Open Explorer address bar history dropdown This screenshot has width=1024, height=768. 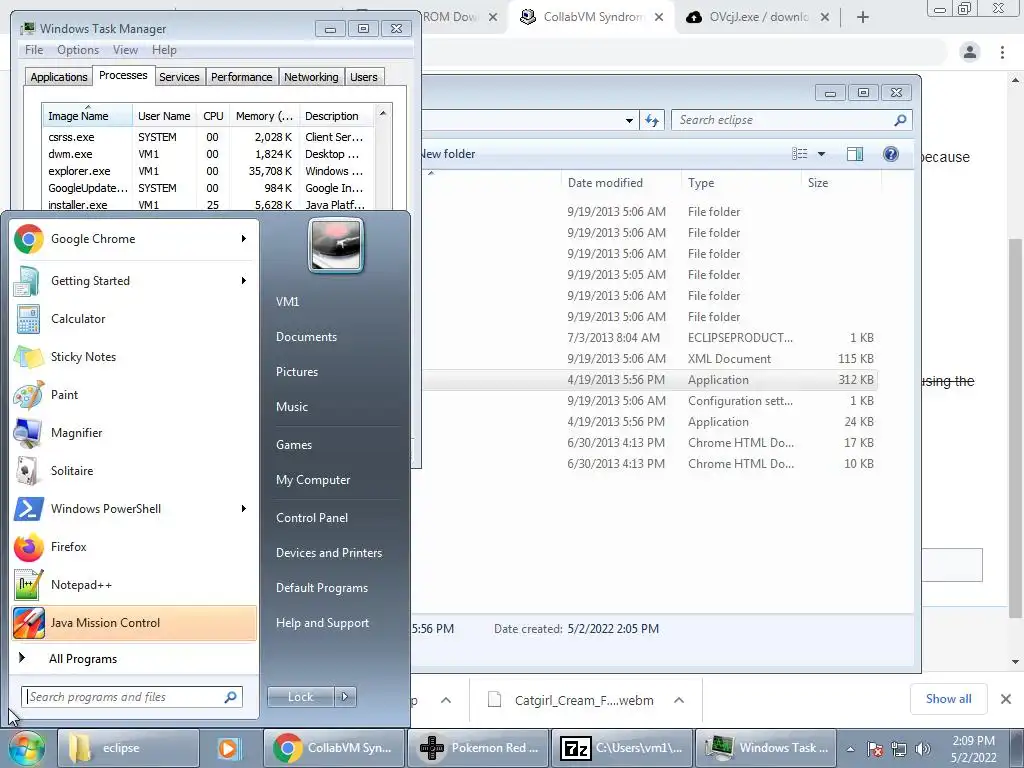click(629, 120)
